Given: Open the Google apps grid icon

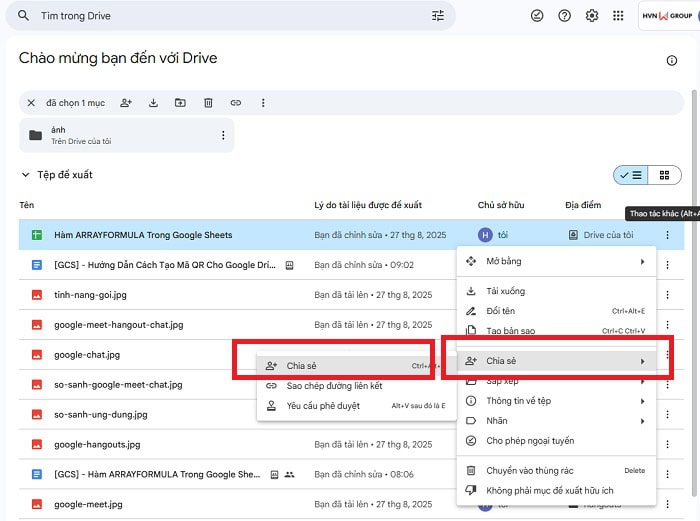Looking at the screenshot, I should pos(619,16).
